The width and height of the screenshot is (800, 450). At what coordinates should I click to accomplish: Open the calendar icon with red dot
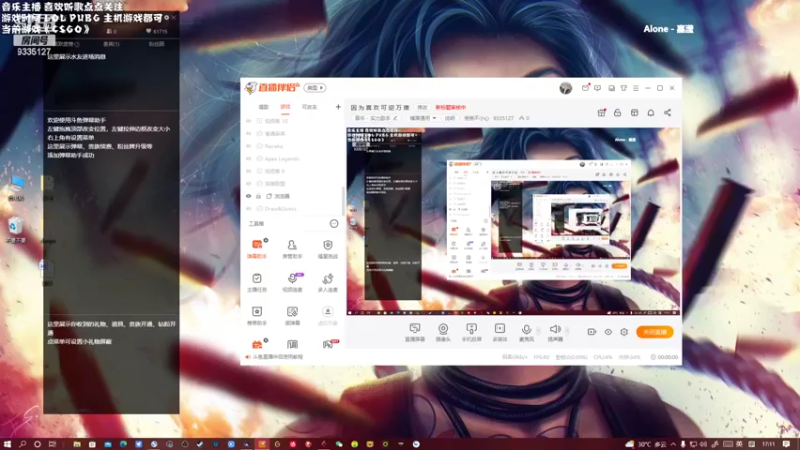[602, 113]
